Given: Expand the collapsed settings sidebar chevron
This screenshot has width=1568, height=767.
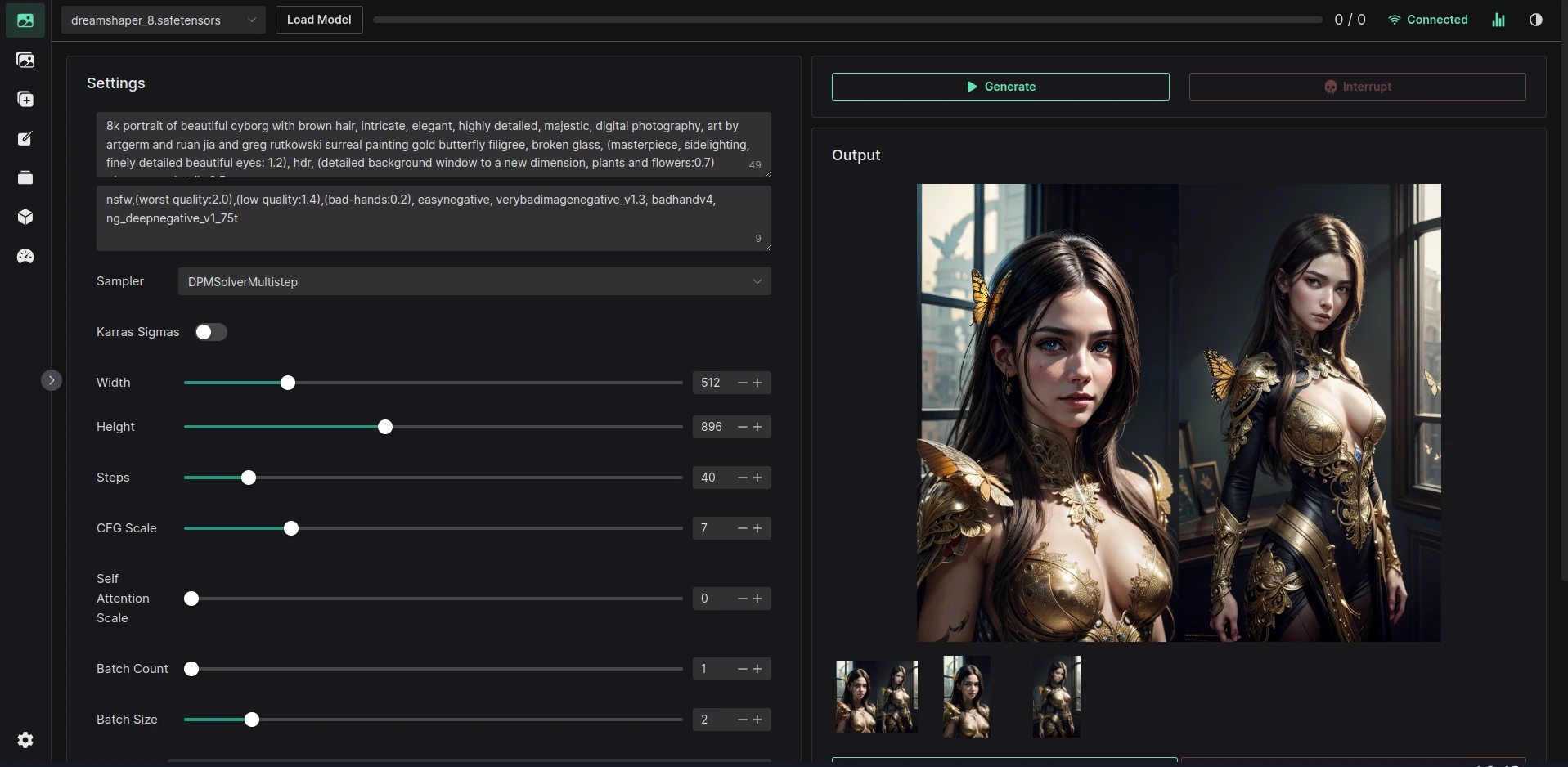Looking at the screenshot, I should pyautogui.click(x=52, y=379).
